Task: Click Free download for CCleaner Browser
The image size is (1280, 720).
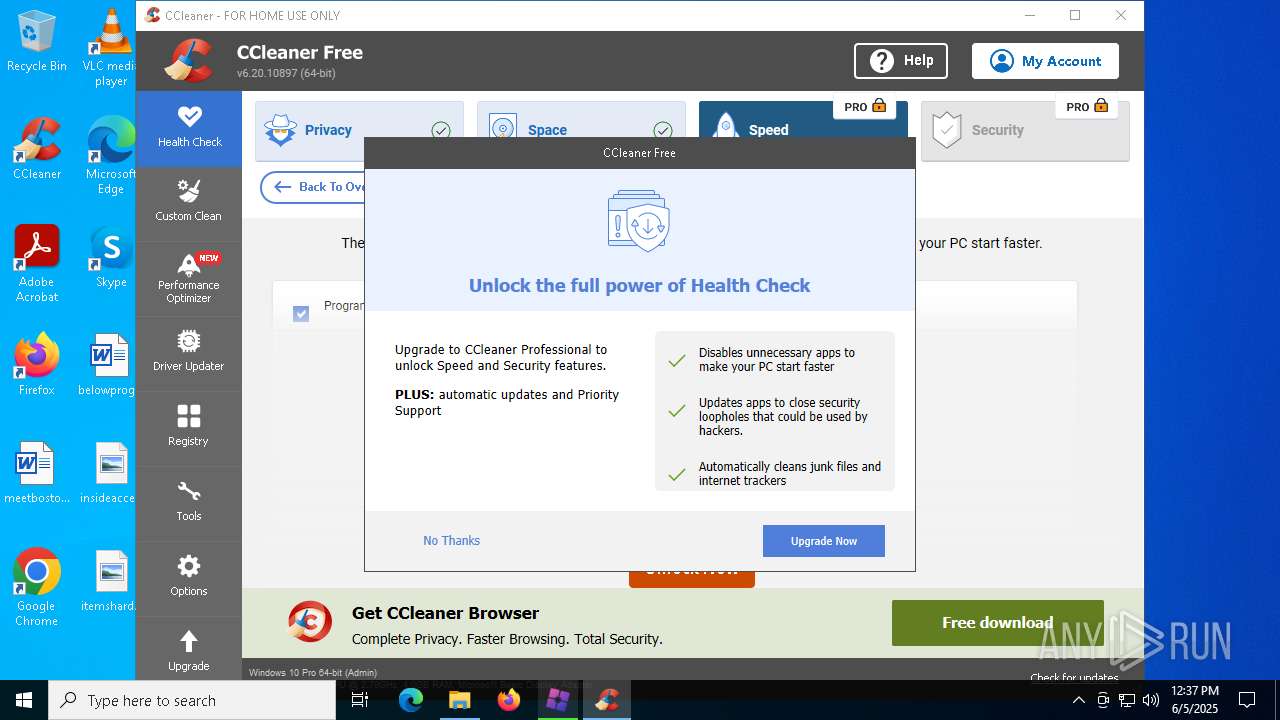Action: click(x=998, y=622)
